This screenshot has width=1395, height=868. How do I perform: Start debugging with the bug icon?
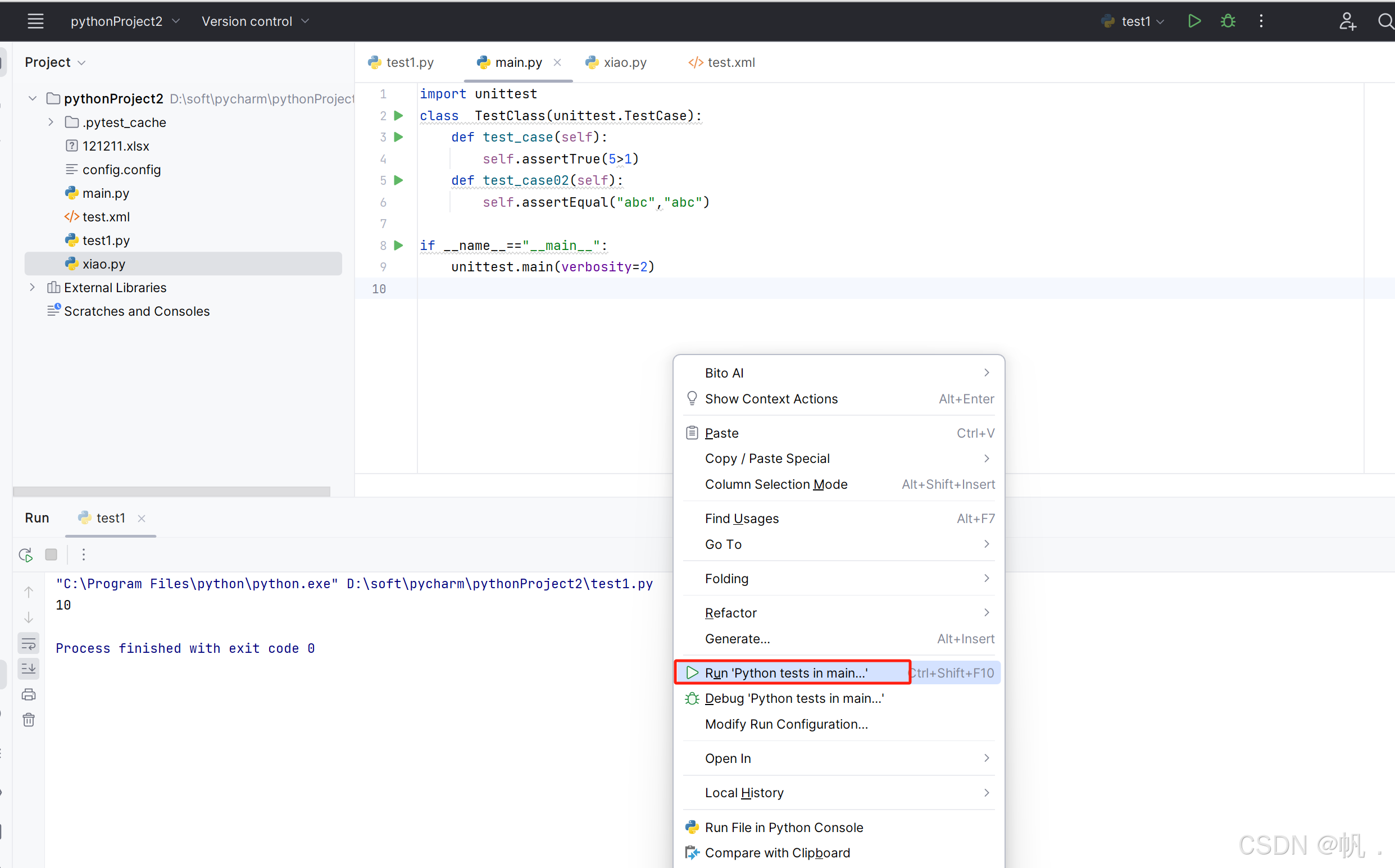pos(1228,21)
